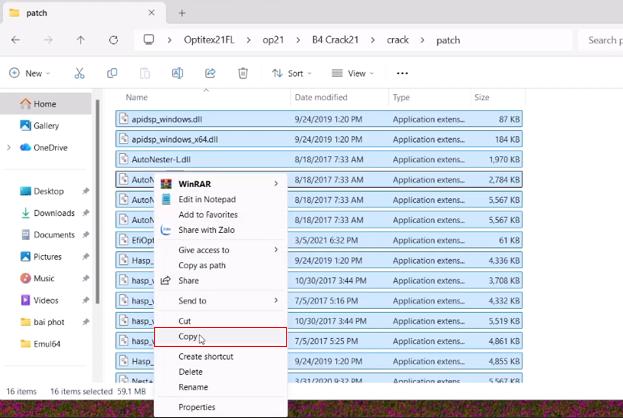Sort files by Date modified column

(321, 97)
